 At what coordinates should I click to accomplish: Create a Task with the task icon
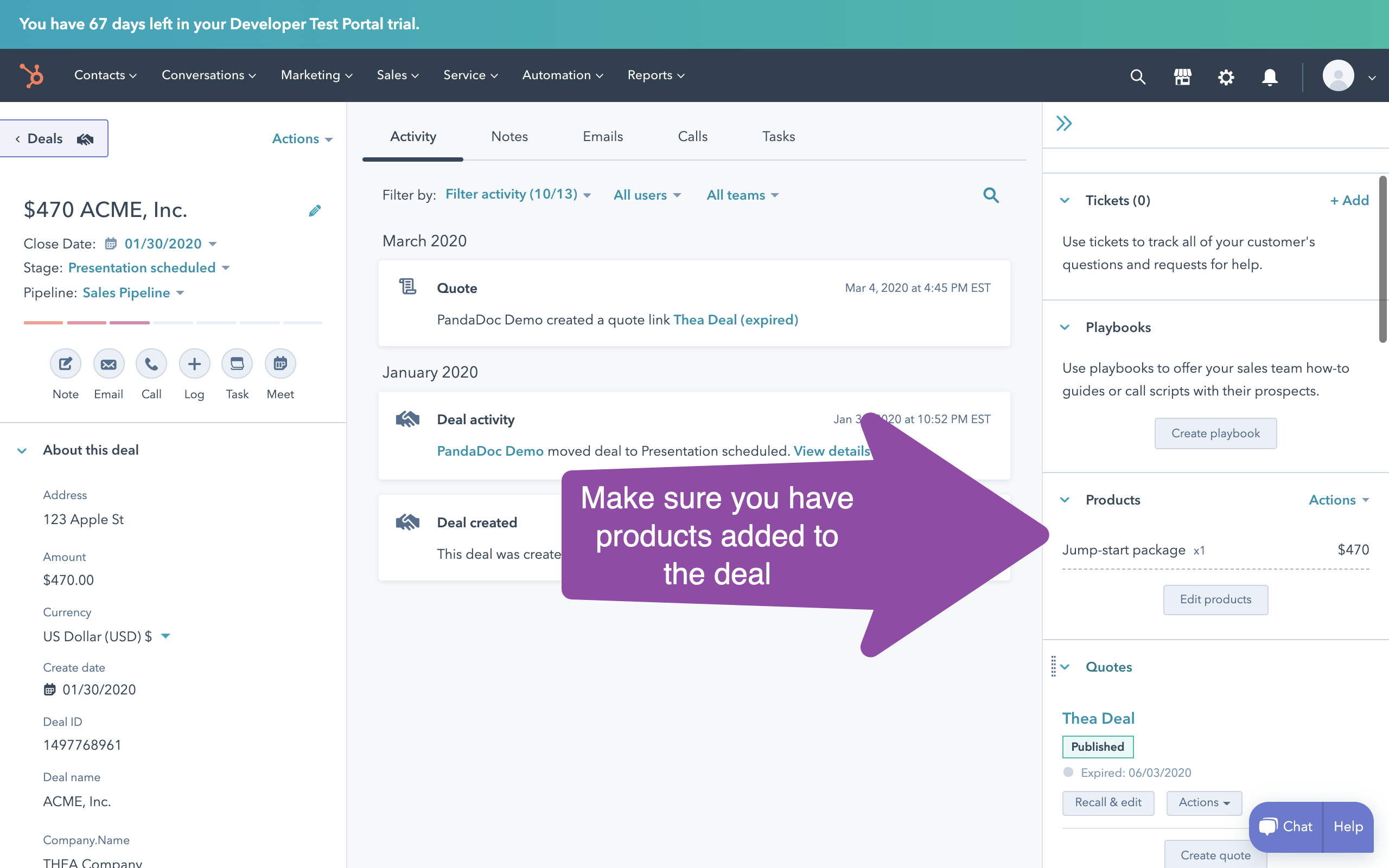click(237, 364)
